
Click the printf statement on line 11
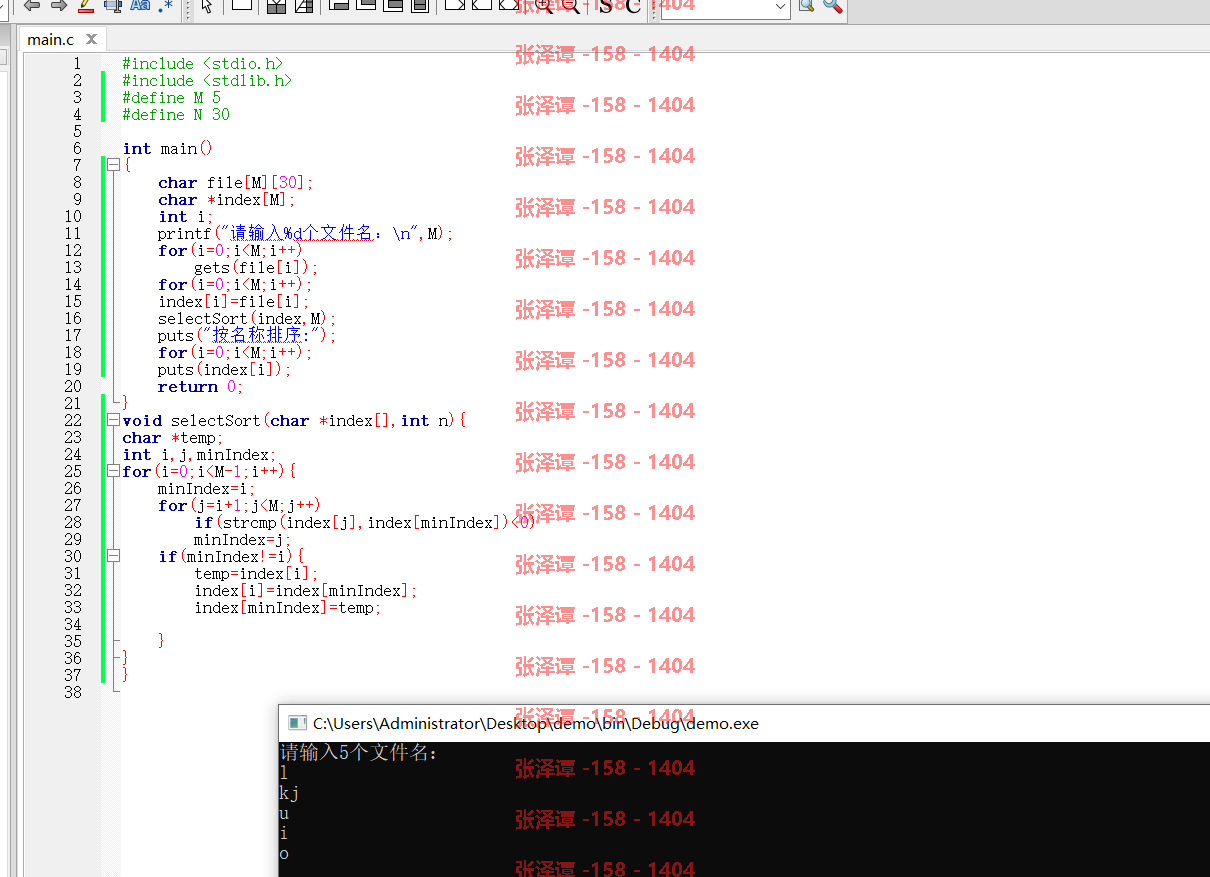[x=306, y=234]
